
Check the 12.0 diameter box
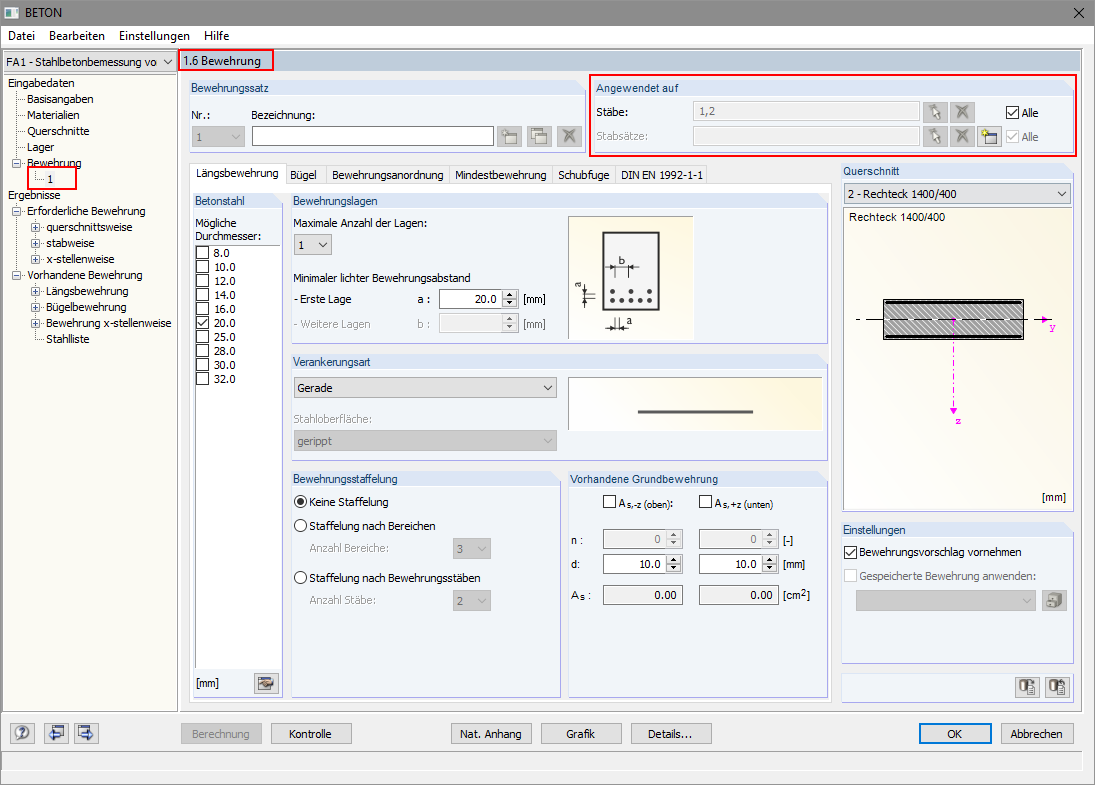point(203,281)
